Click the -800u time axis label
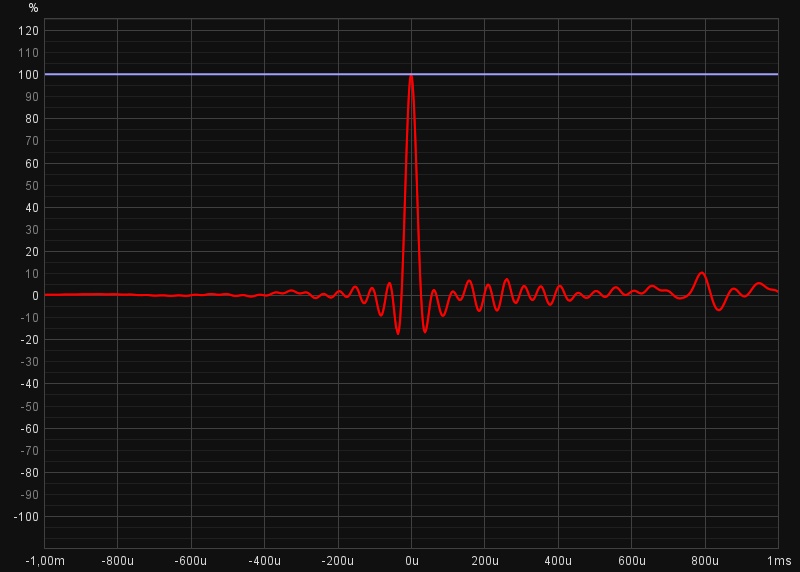Viewport: 800px width, 572px height. point(118,561)
